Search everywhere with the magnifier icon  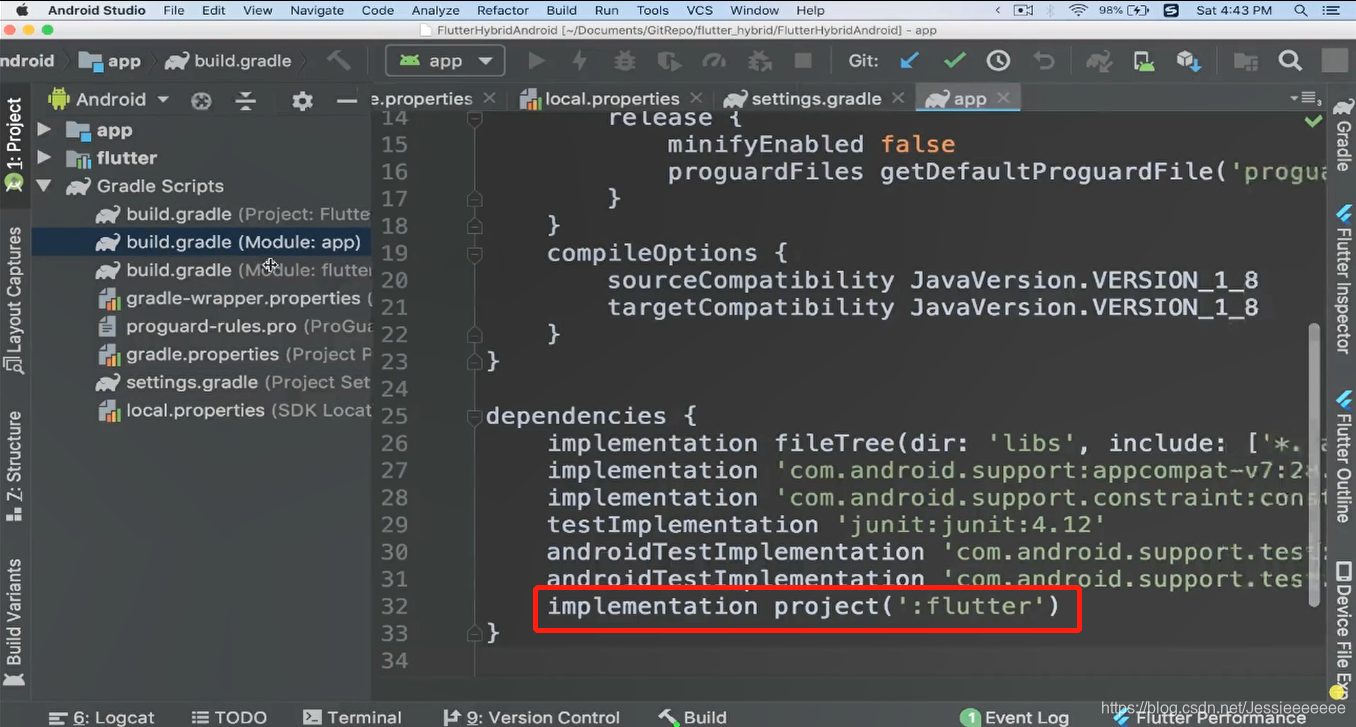(1290, 61)
